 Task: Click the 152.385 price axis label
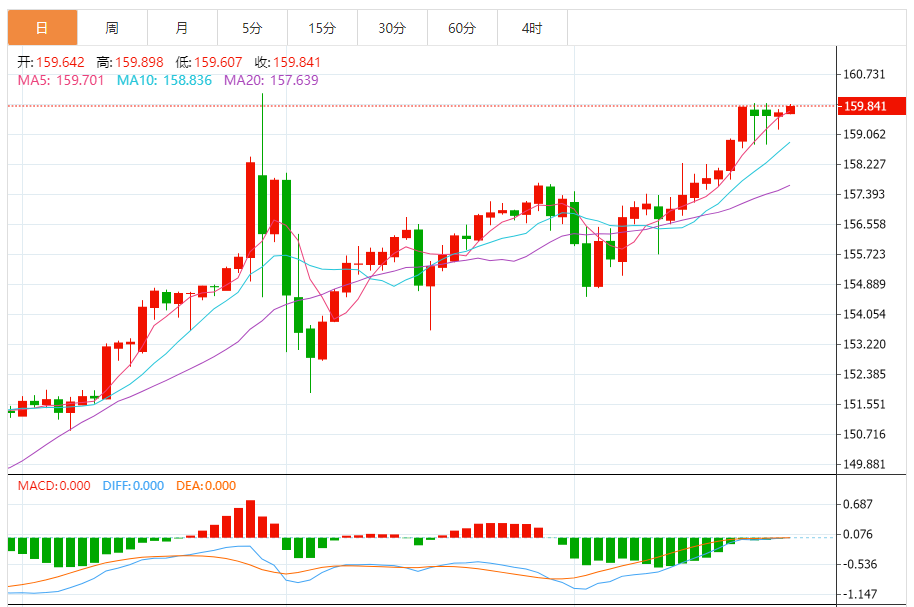point(864,374)
